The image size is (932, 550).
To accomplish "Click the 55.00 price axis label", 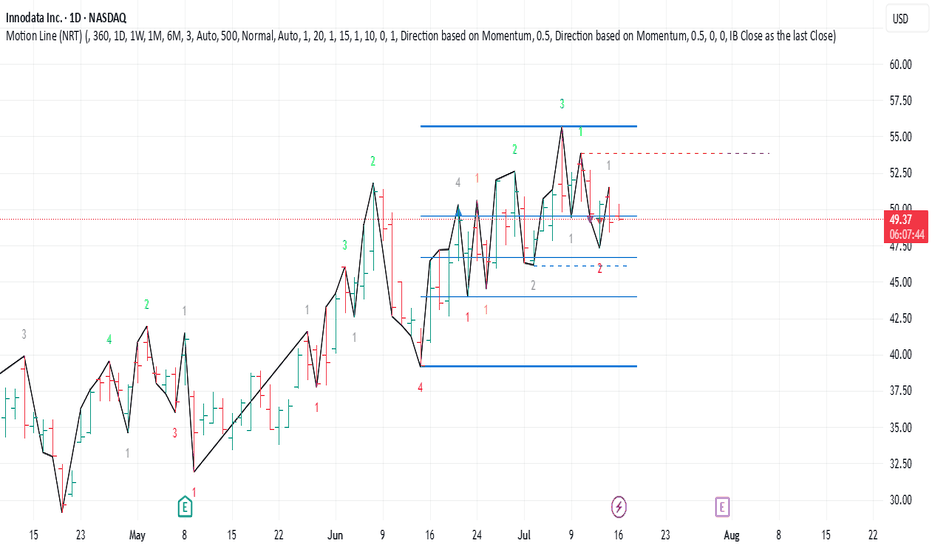I will coord(900,137).
